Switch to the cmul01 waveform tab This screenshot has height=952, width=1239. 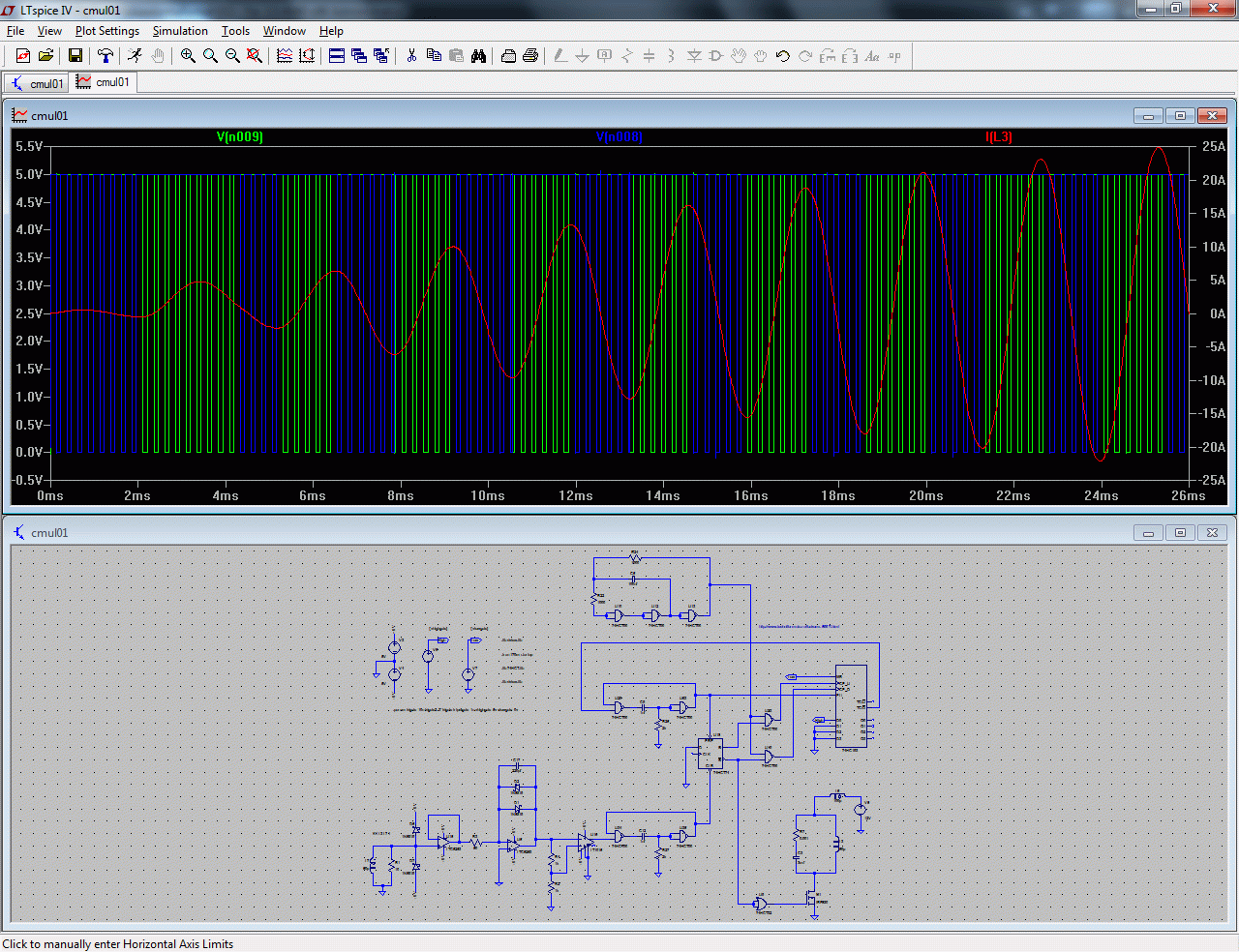pos(104,82)
